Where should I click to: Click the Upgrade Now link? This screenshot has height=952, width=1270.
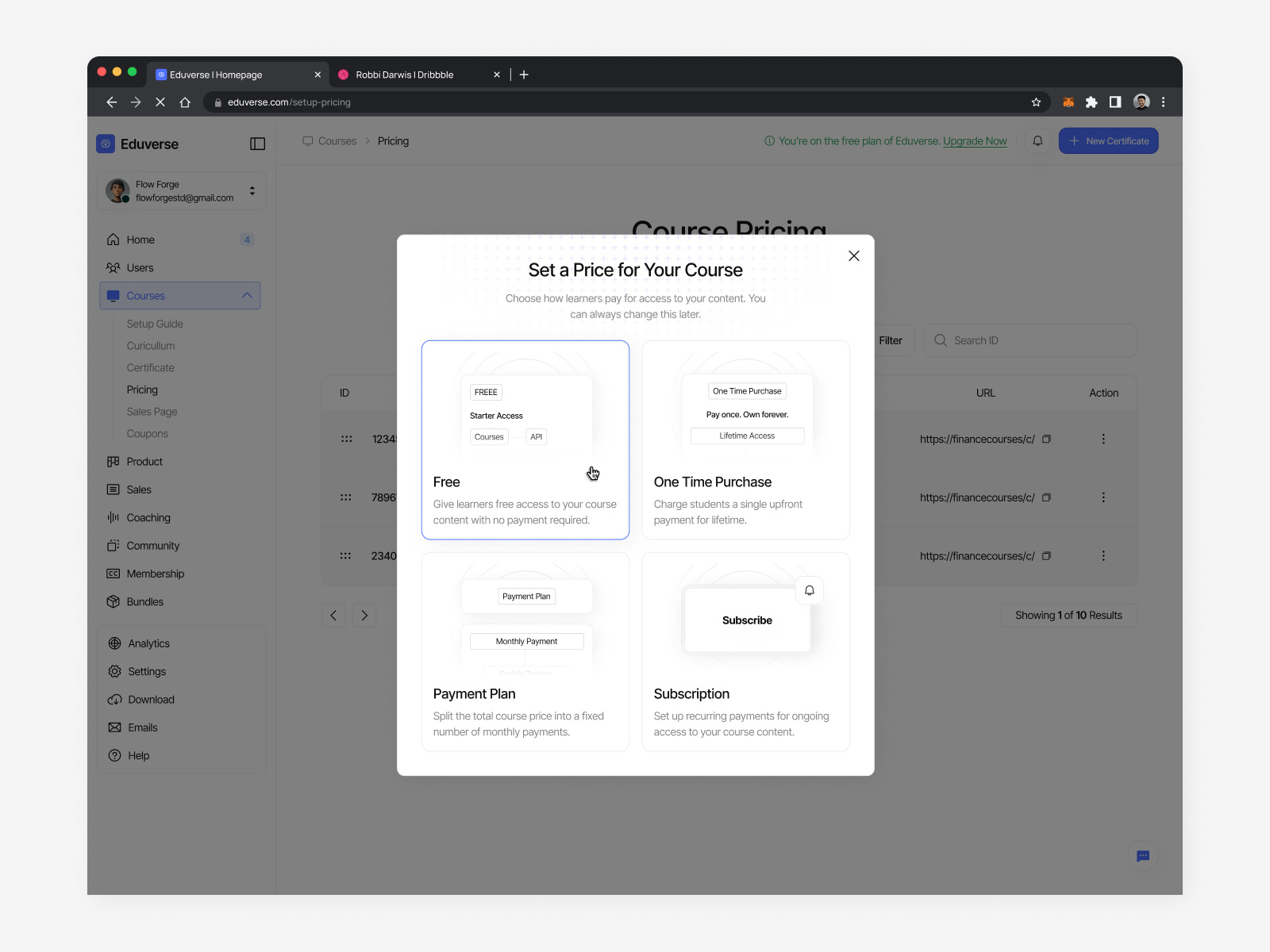(975, 141)
